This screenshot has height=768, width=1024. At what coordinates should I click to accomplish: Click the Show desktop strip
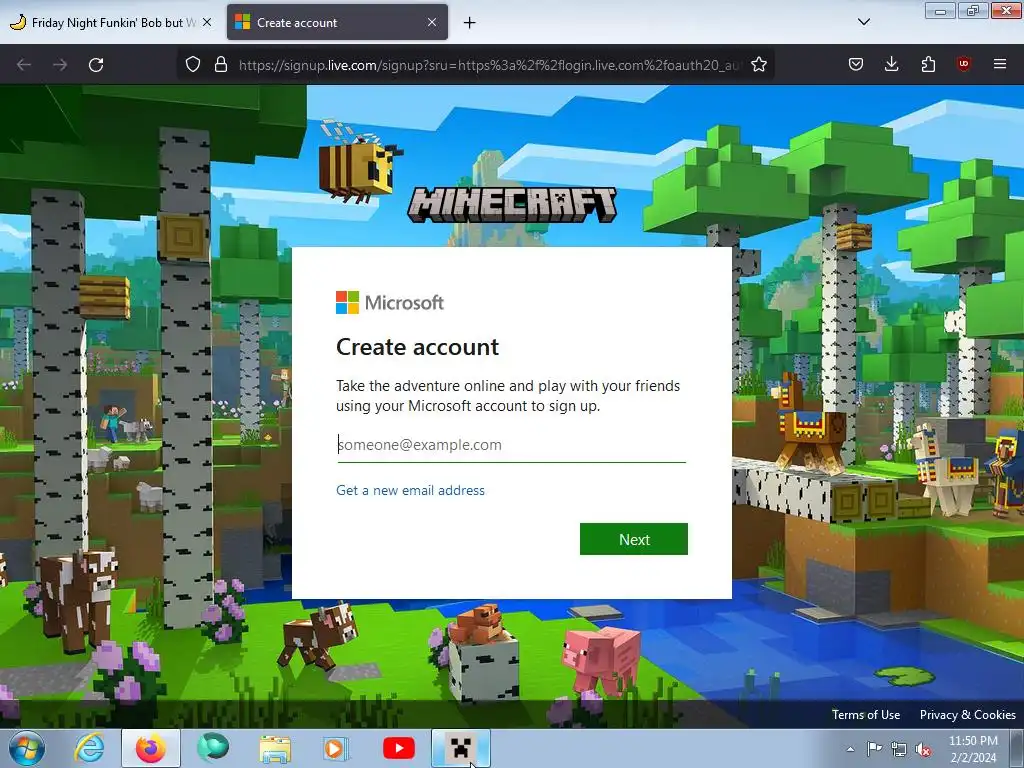[x=1017, y=748]
